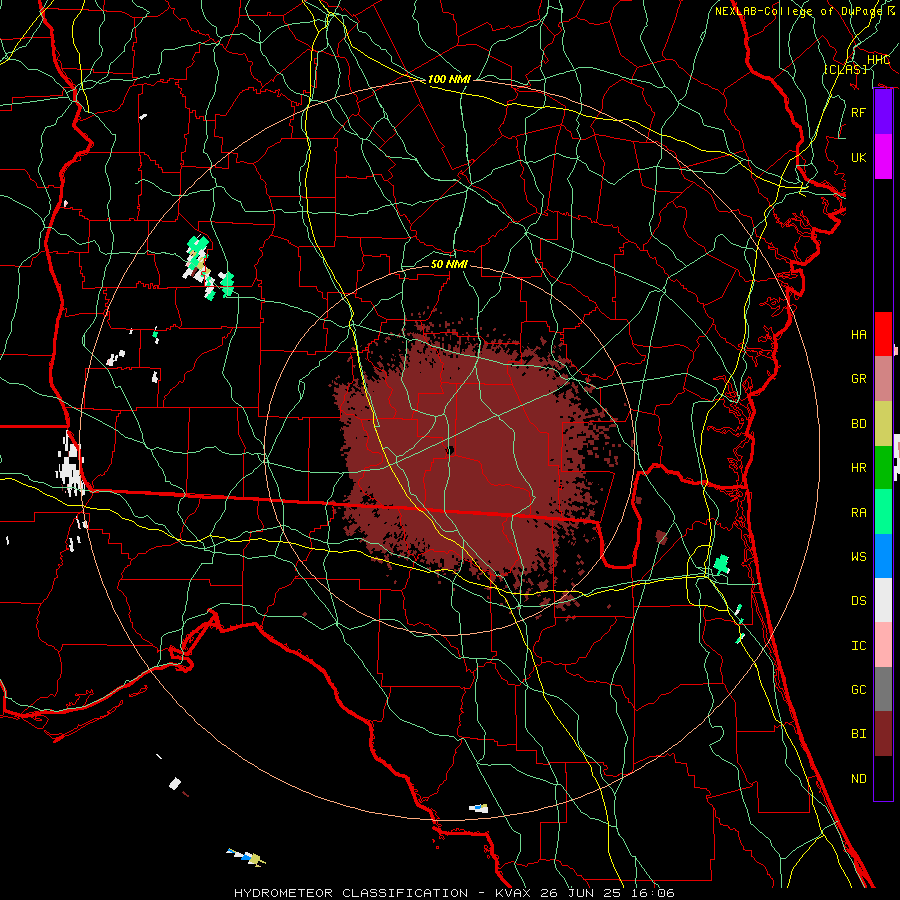Click the ND legend label
This screenshot has width=900, height=900.
(x=858, y=778)
